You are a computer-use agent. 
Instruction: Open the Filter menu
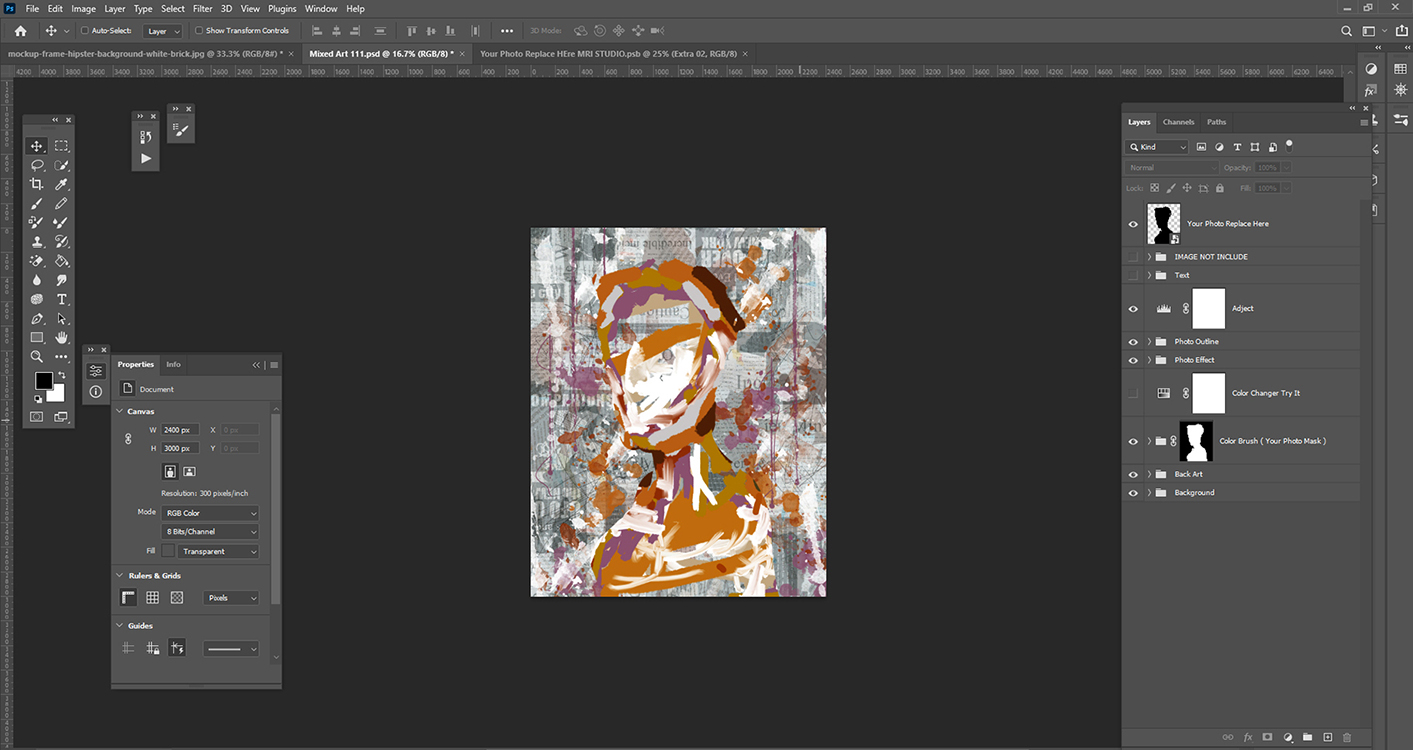(203, 9)
